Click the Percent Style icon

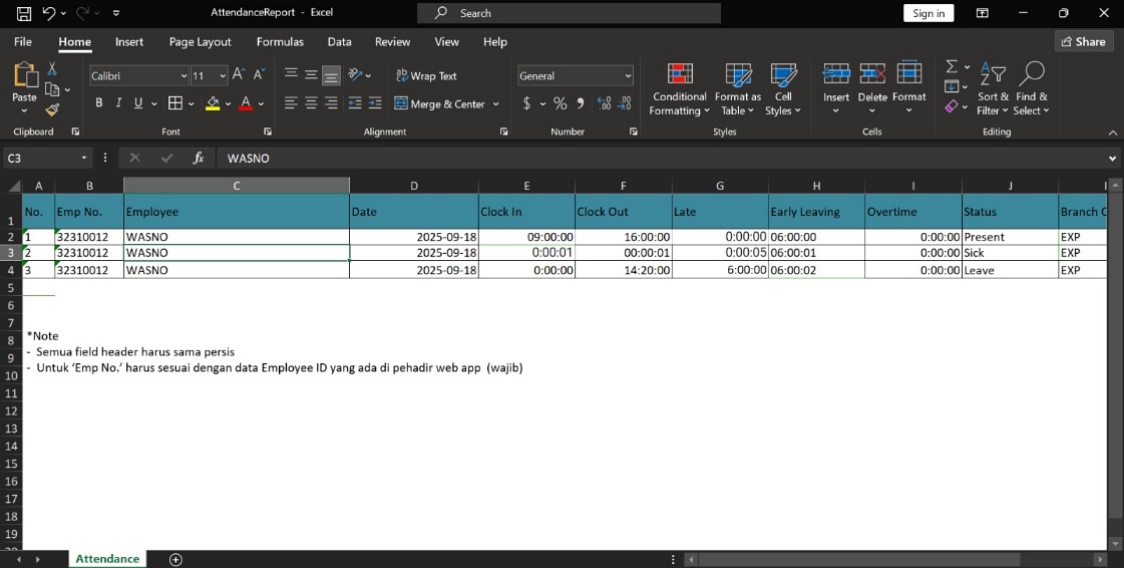pos(560,103)
